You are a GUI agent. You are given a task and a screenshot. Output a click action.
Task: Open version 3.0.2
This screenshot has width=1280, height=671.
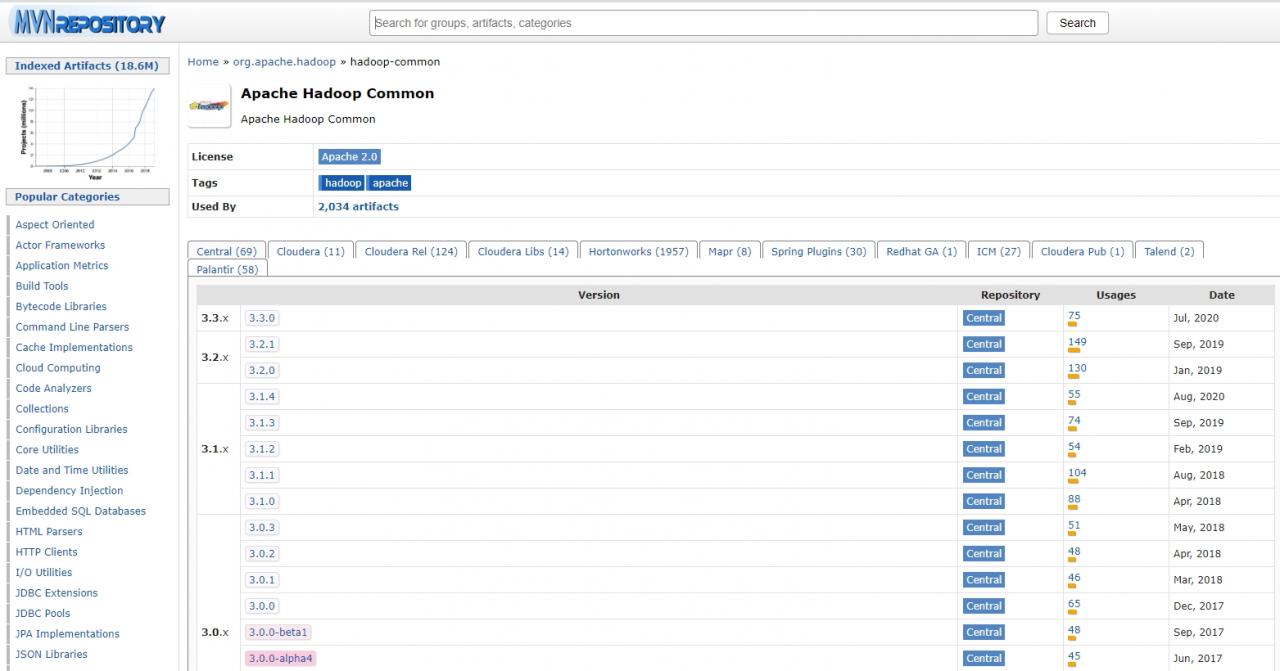coord(261,553)
